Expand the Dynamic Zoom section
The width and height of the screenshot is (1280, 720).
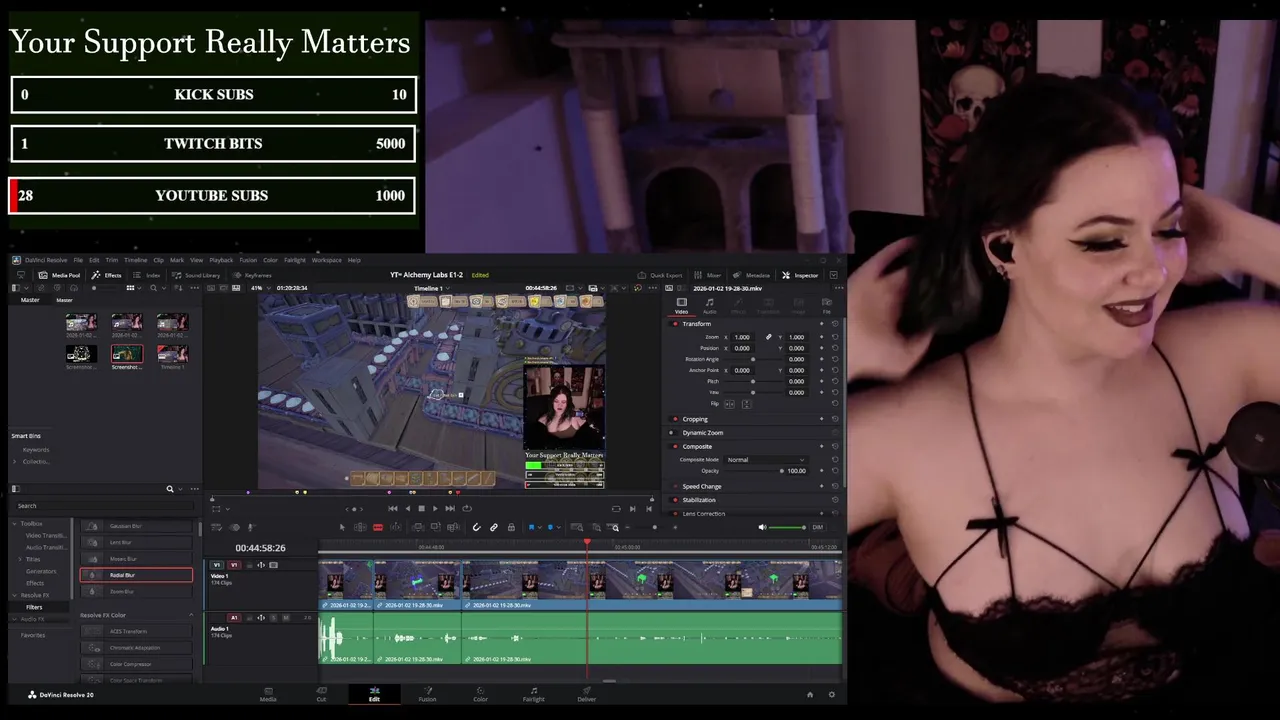point(702,433)
